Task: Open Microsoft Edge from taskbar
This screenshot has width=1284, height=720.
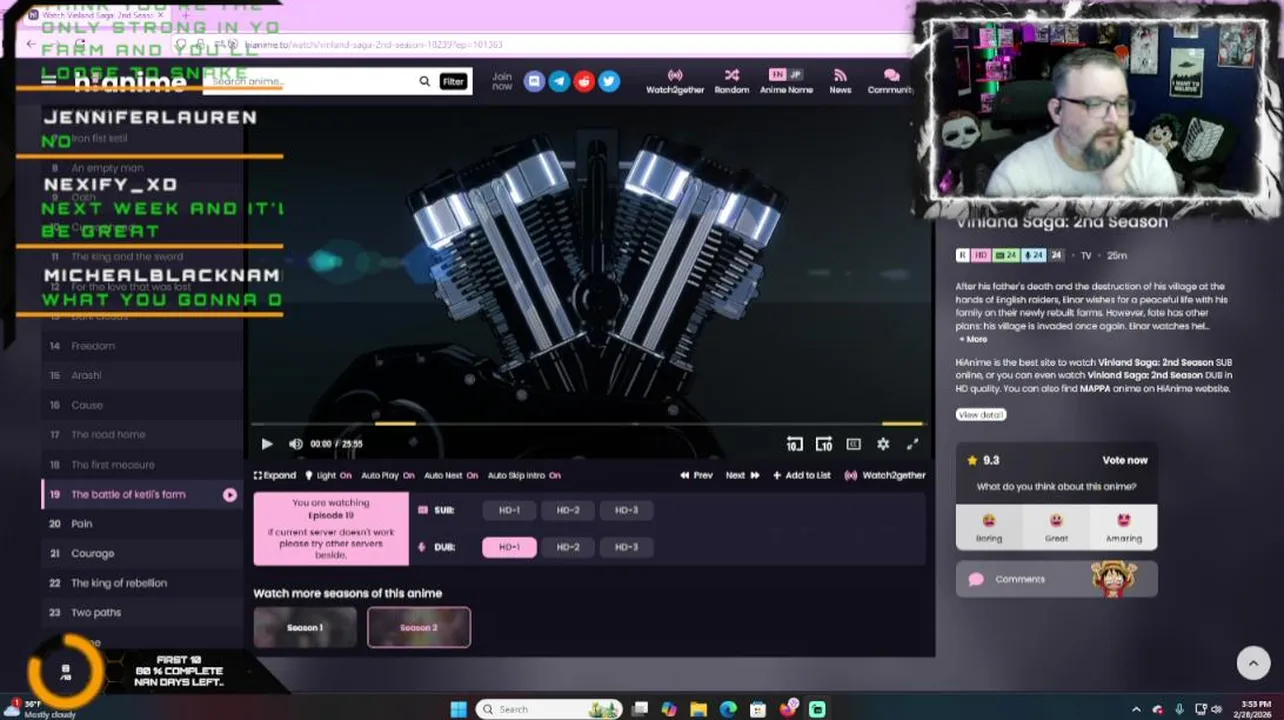Action: point(728,709)
